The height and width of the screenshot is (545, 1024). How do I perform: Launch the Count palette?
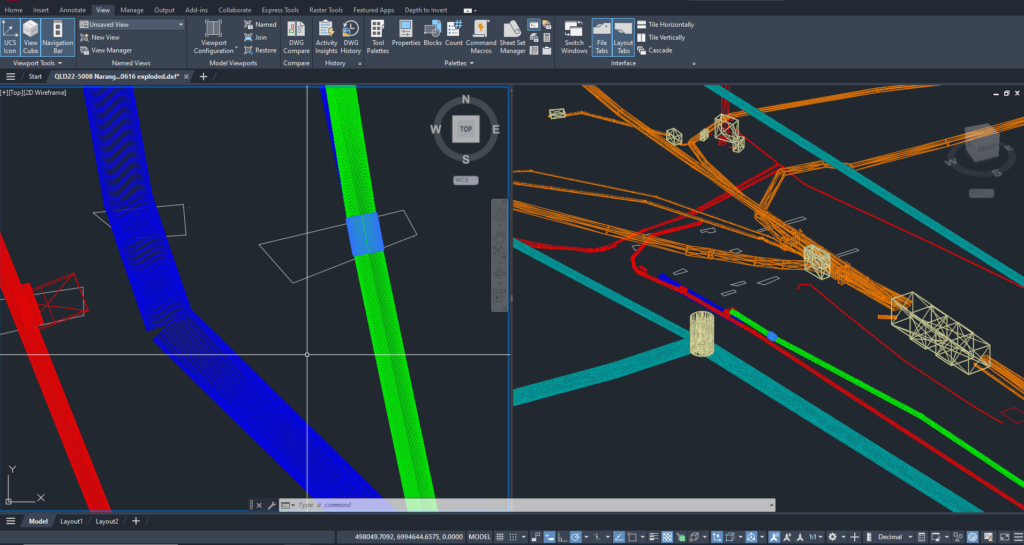point(454,33)
